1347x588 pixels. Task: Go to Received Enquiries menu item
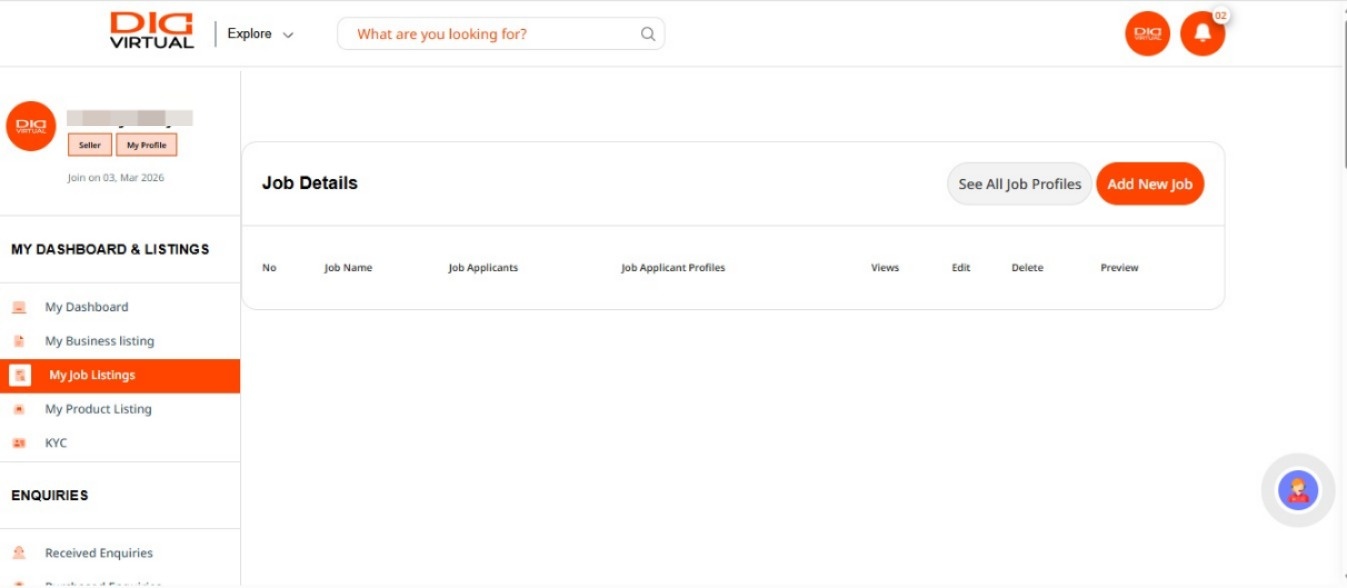[x=99, y=553]
